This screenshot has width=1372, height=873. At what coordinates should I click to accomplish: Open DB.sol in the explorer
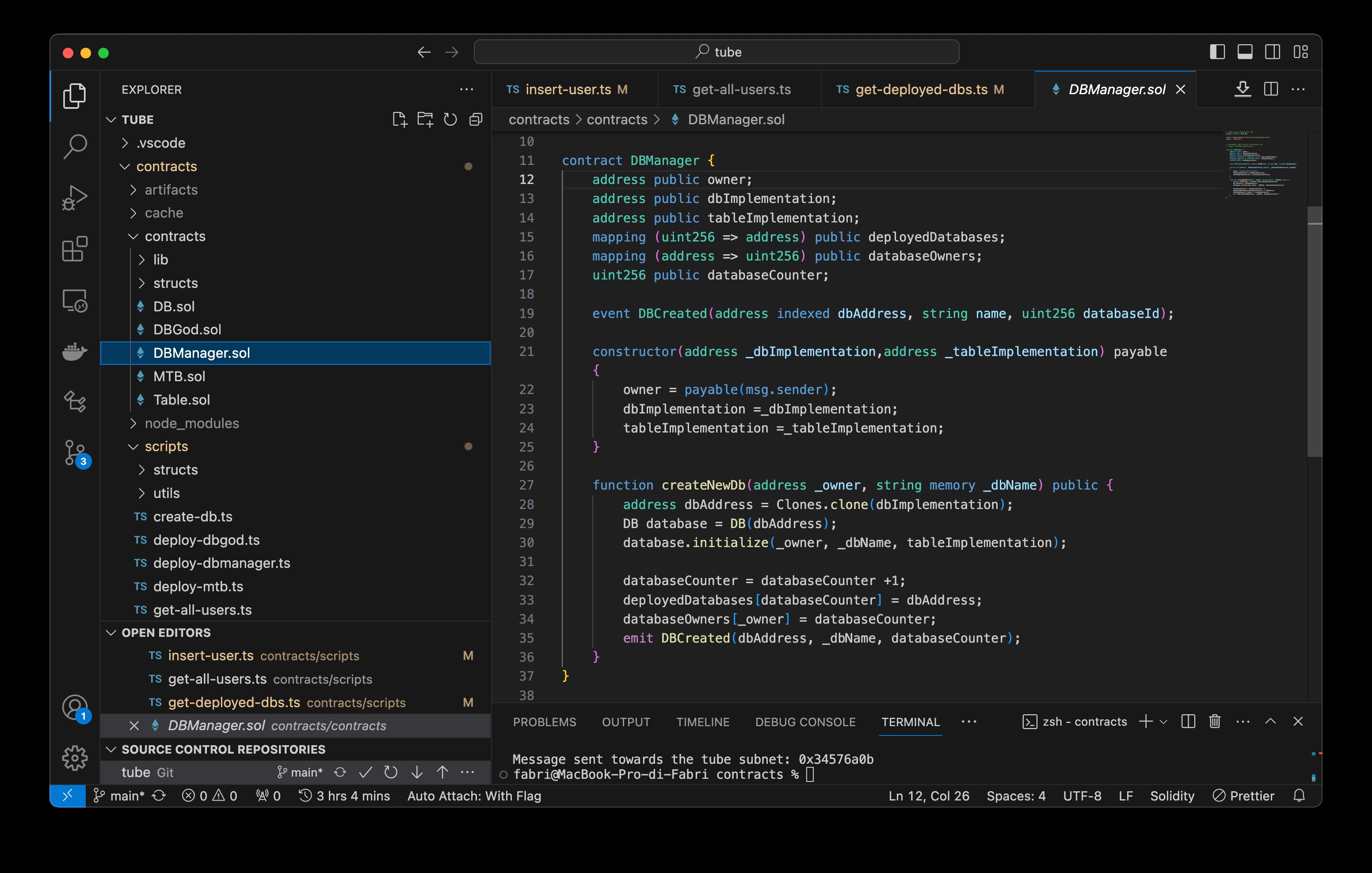pos(295,306)
